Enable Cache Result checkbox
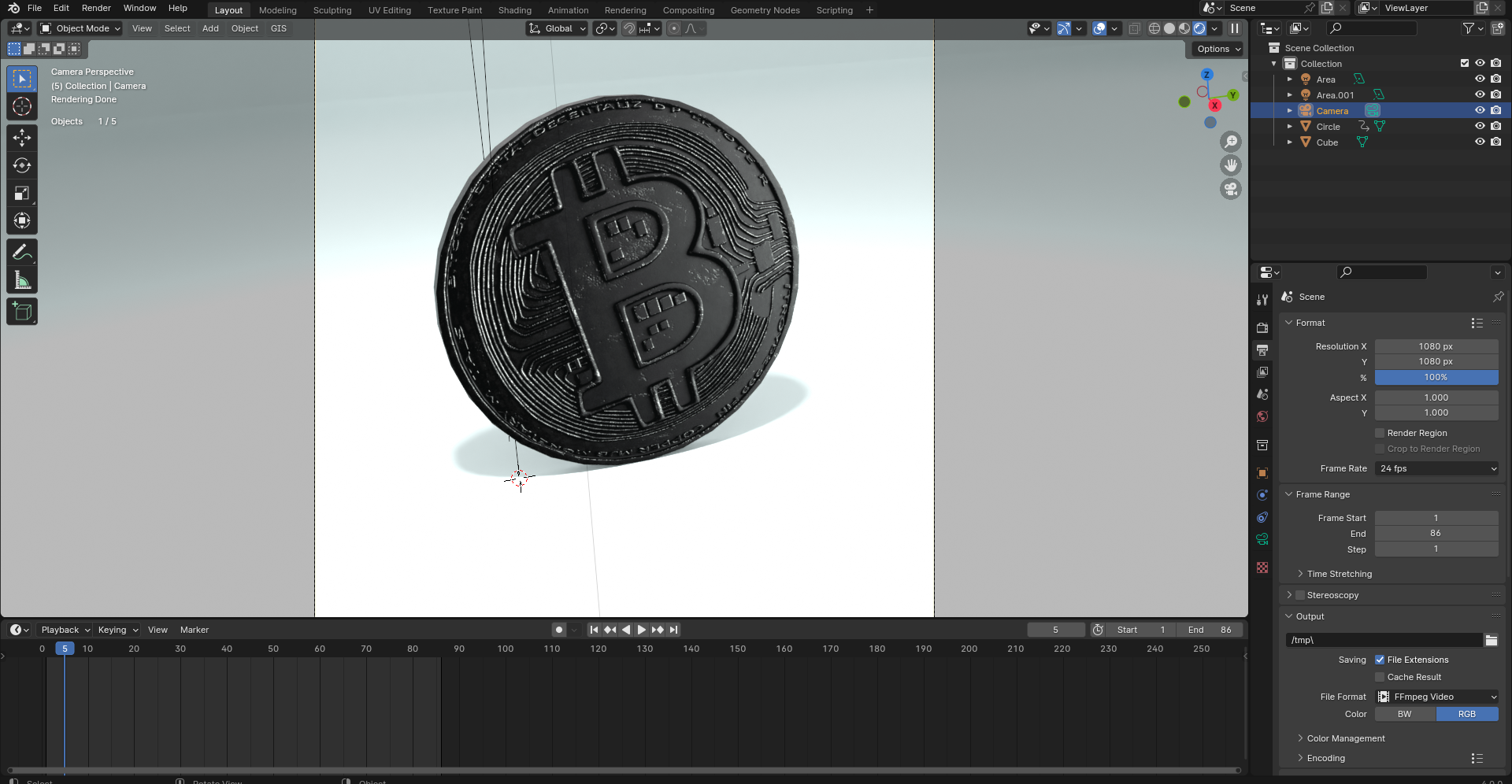Screen dimensions: 1512x784 point(1380,677)
